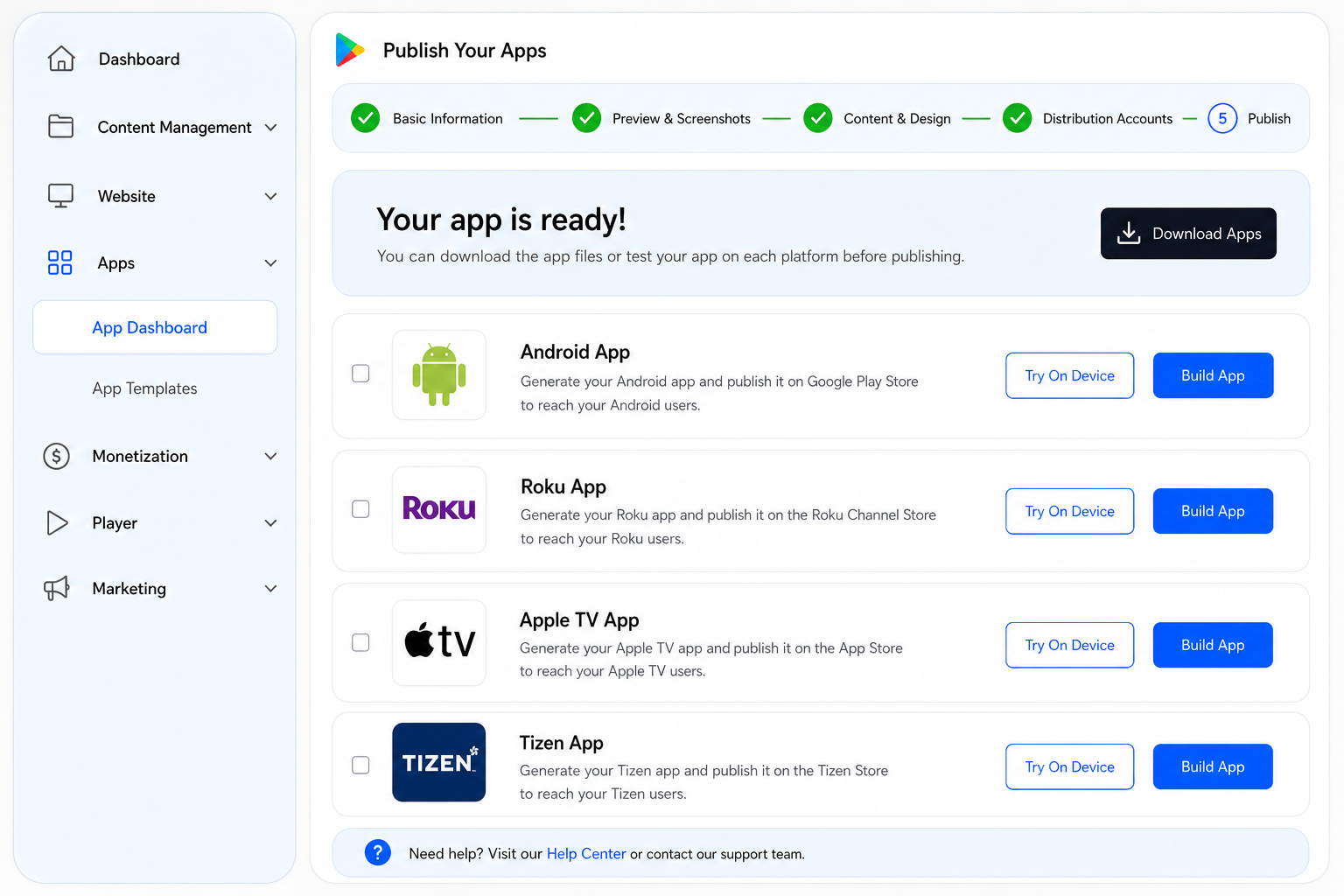The image size is (1344, 896).
Task: Click the blue help question mark icon
Action: [x=378, y=852]
